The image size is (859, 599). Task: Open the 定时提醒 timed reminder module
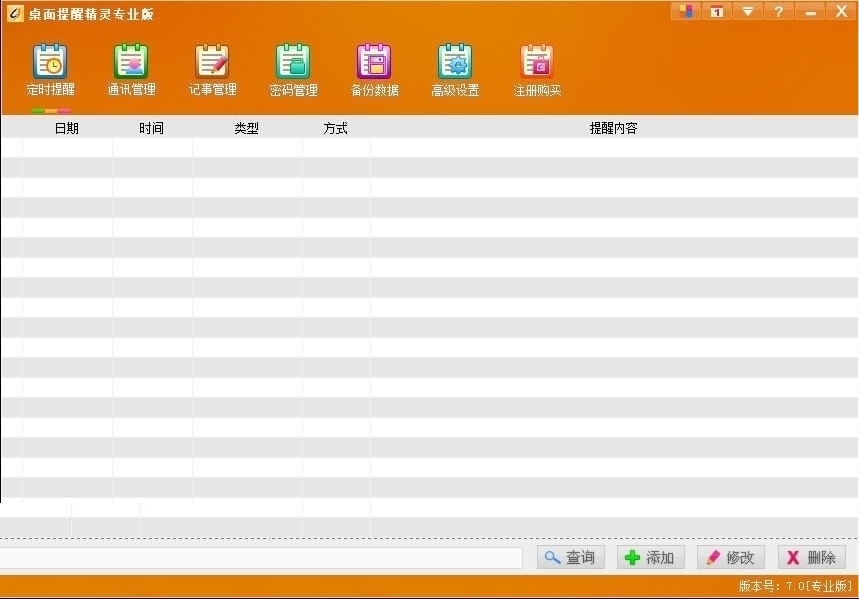pyautogui.click(x=50, y=70)
